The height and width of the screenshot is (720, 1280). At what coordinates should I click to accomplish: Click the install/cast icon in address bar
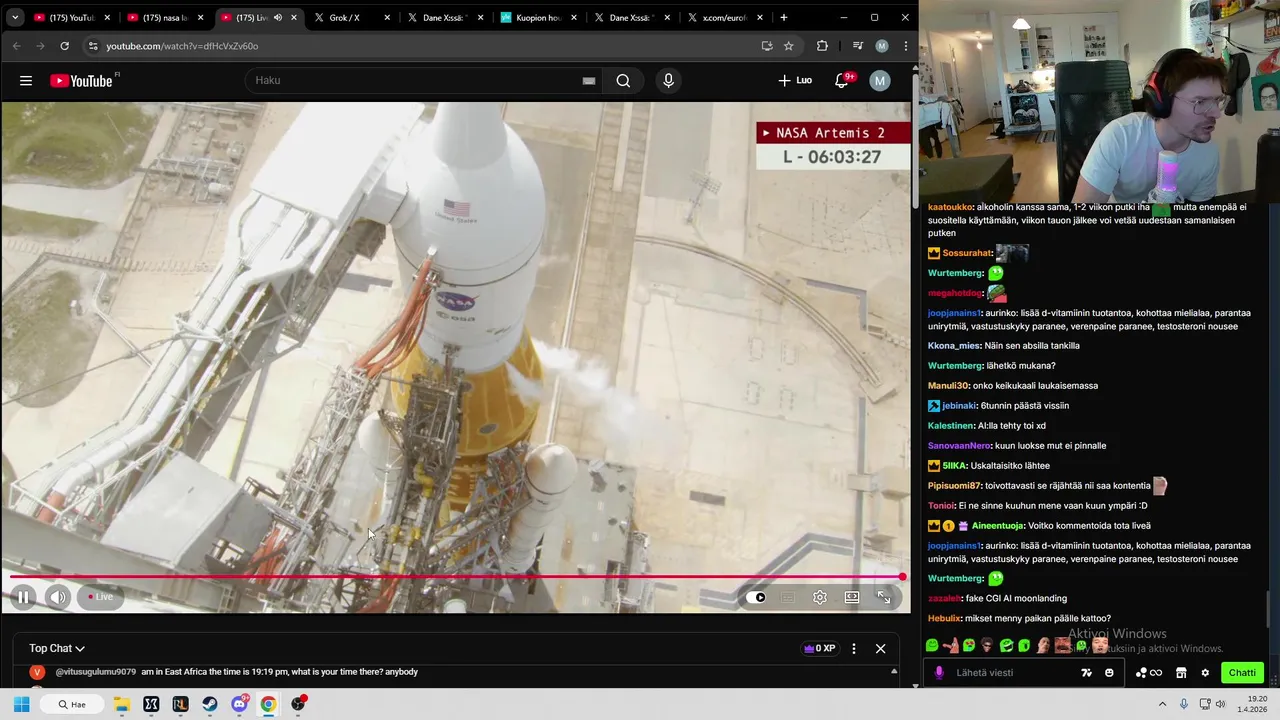point(767,46)
